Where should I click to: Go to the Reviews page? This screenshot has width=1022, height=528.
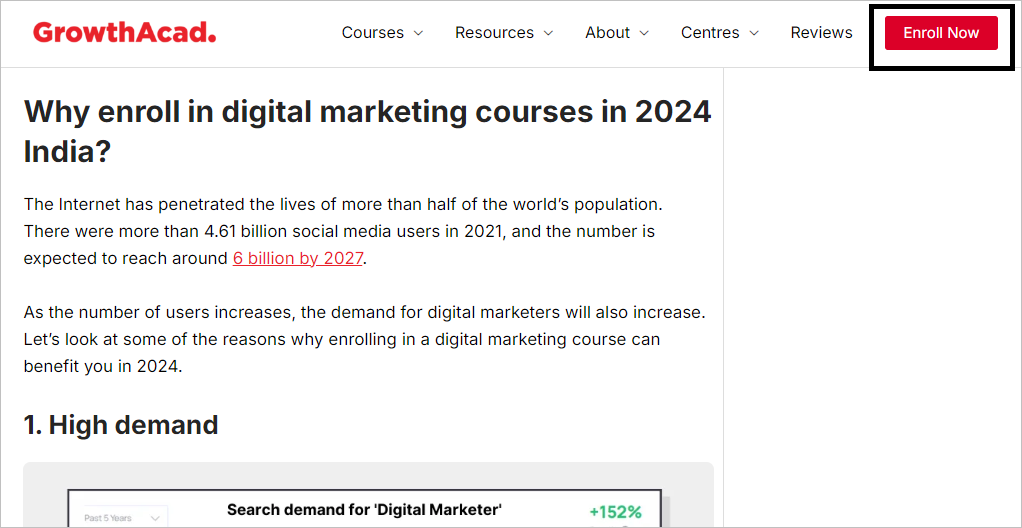point(821,33)
